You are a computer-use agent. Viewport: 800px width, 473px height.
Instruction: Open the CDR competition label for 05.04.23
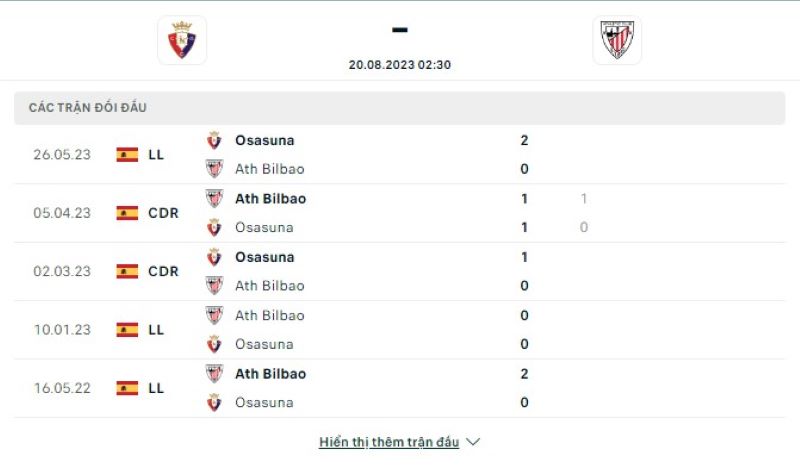point(163,213)
